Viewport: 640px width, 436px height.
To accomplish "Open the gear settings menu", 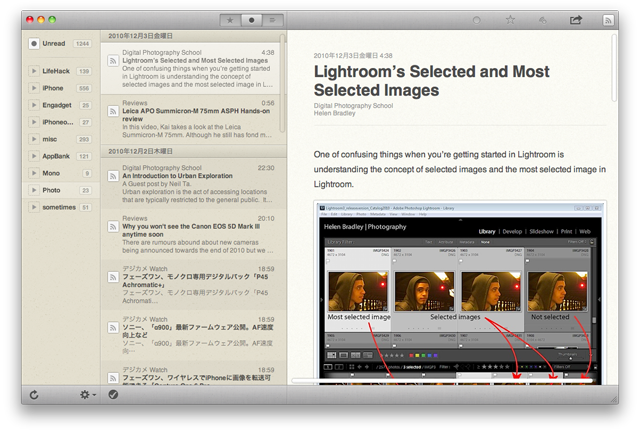I will (x=87, y=395).
